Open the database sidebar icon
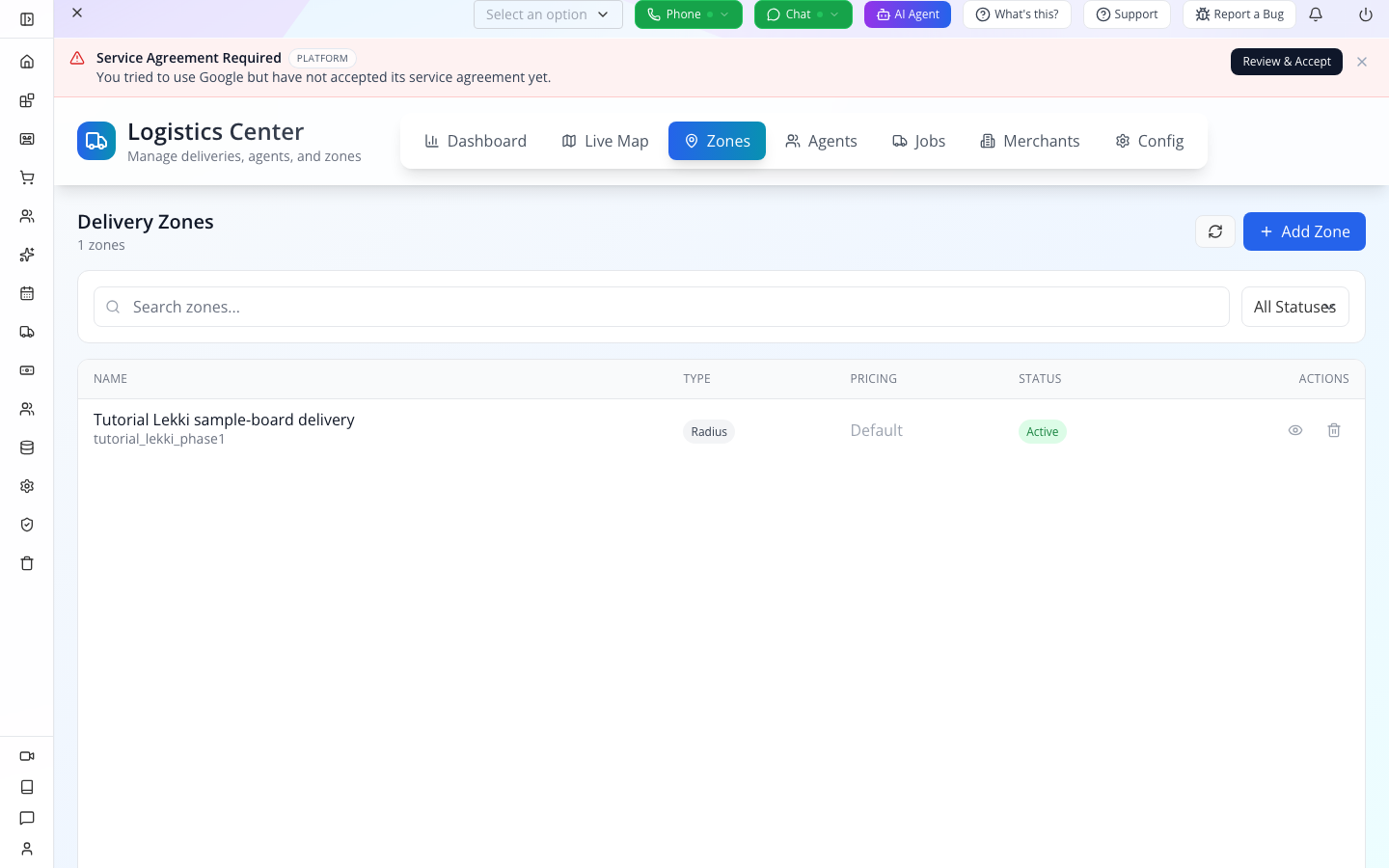Viewport: 1389px width, 868px height. click(x=27, y=448)
